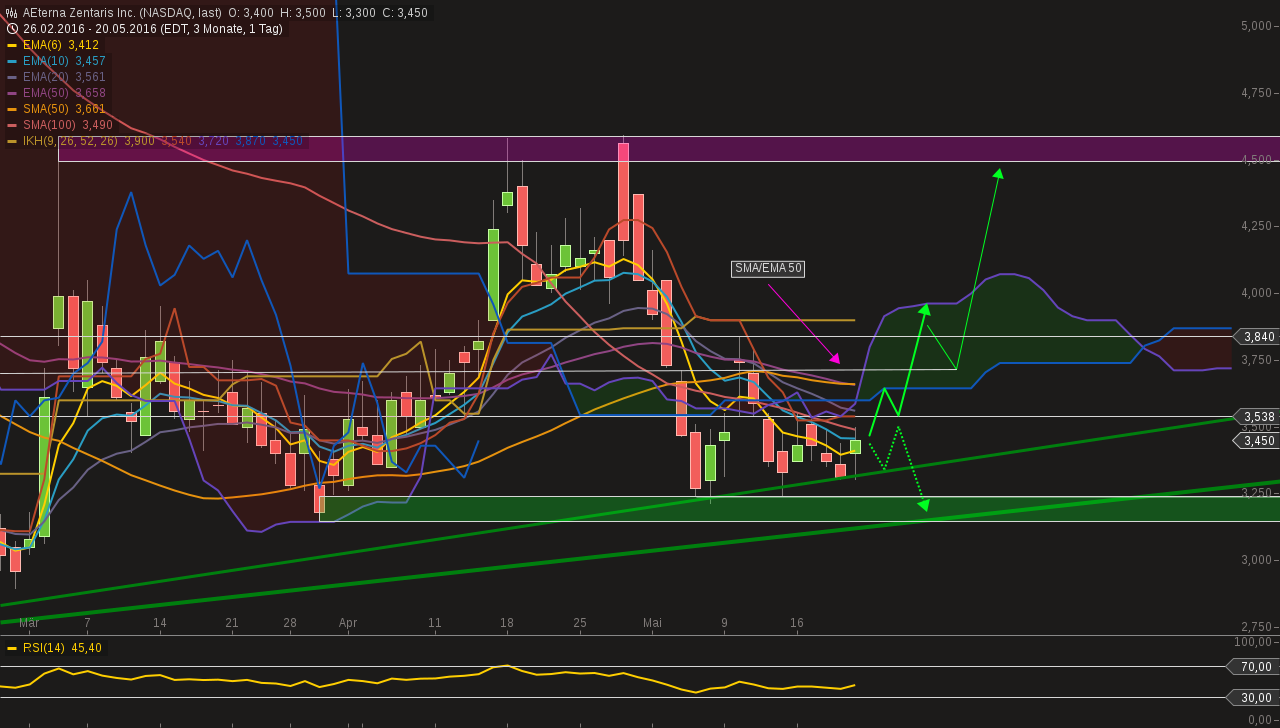
Task: Click the 5,000 price axis label
Action: 1256,26
